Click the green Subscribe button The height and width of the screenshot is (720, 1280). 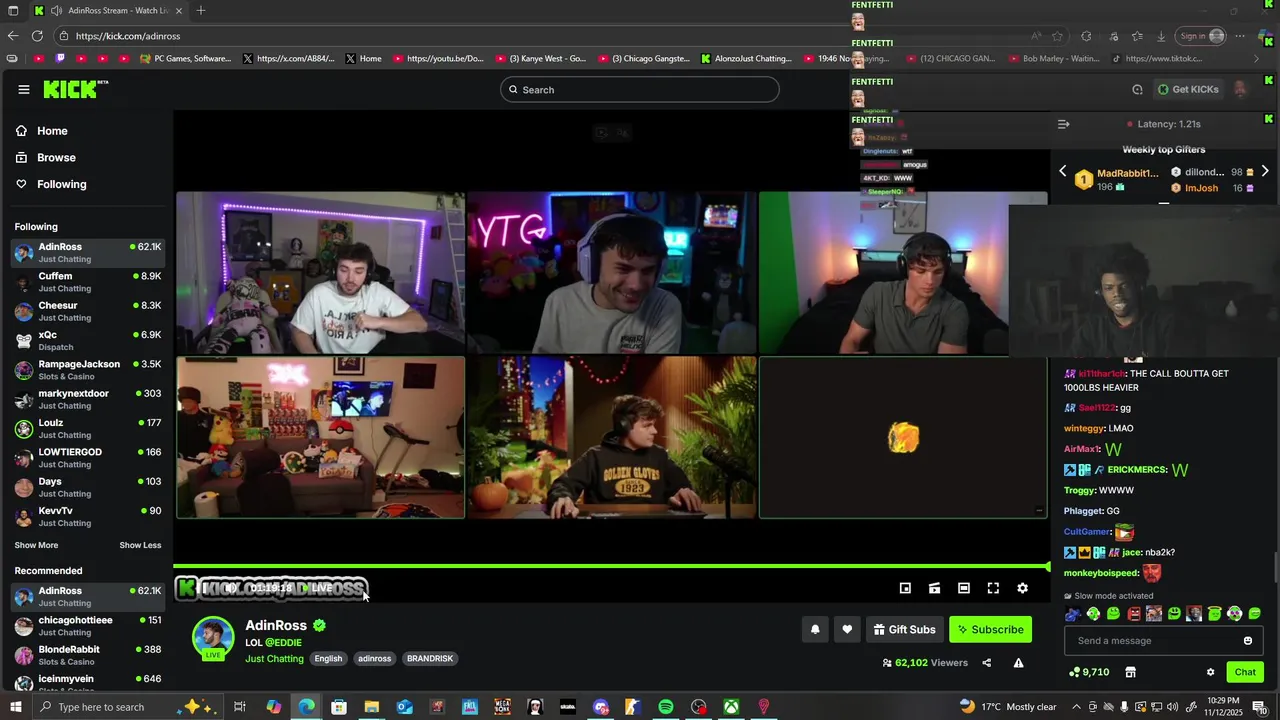990,629
